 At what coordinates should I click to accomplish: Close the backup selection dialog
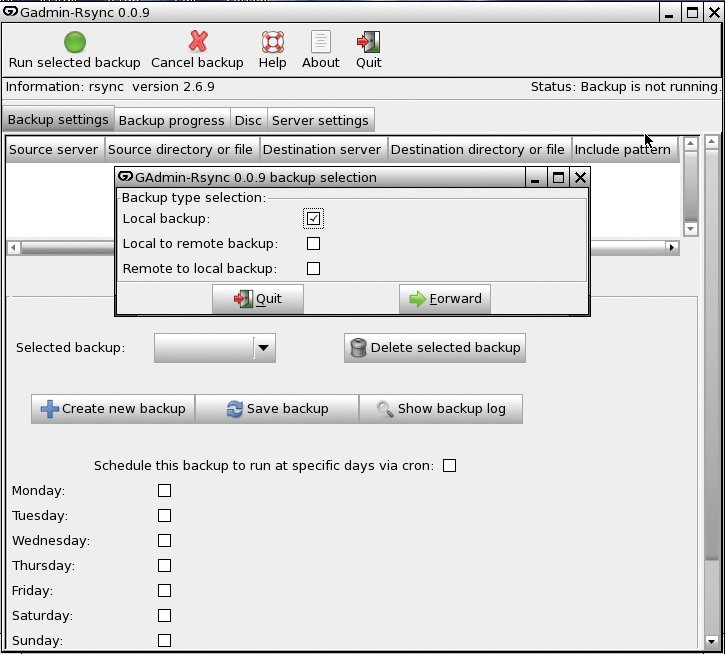click(x=580, y=177)
